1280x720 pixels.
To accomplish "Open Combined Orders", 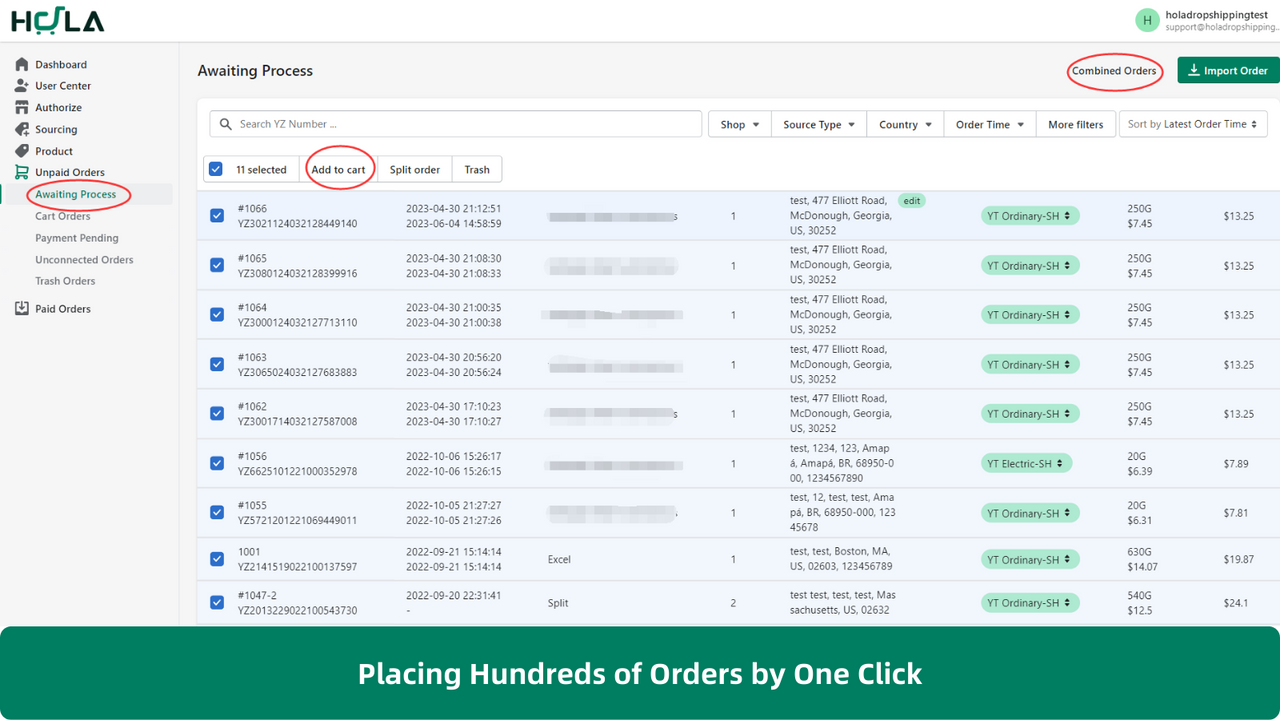I will click(x=1114, y=71).
